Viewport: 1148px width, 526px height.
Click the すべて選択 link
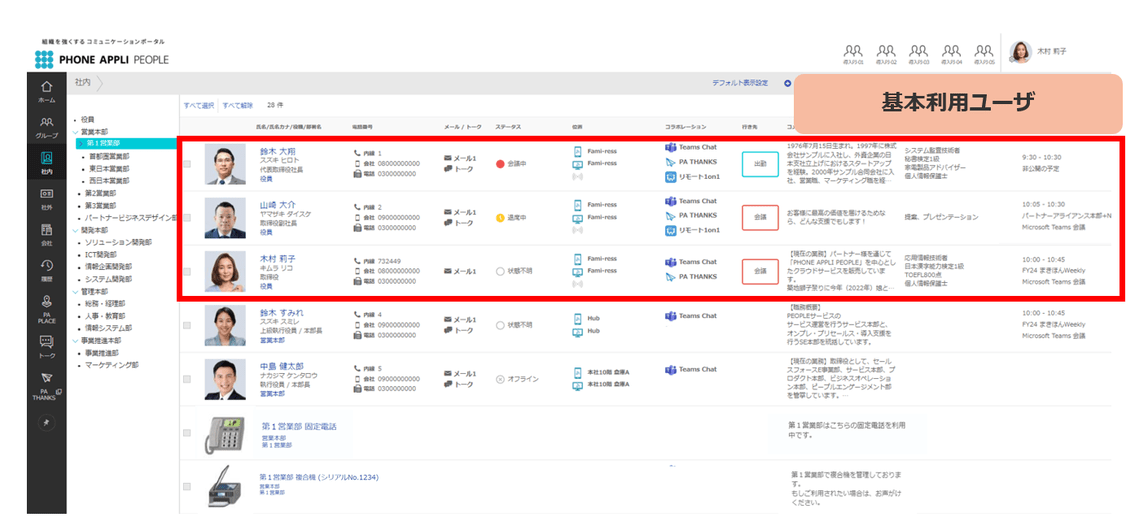click(x=199, y=105)
